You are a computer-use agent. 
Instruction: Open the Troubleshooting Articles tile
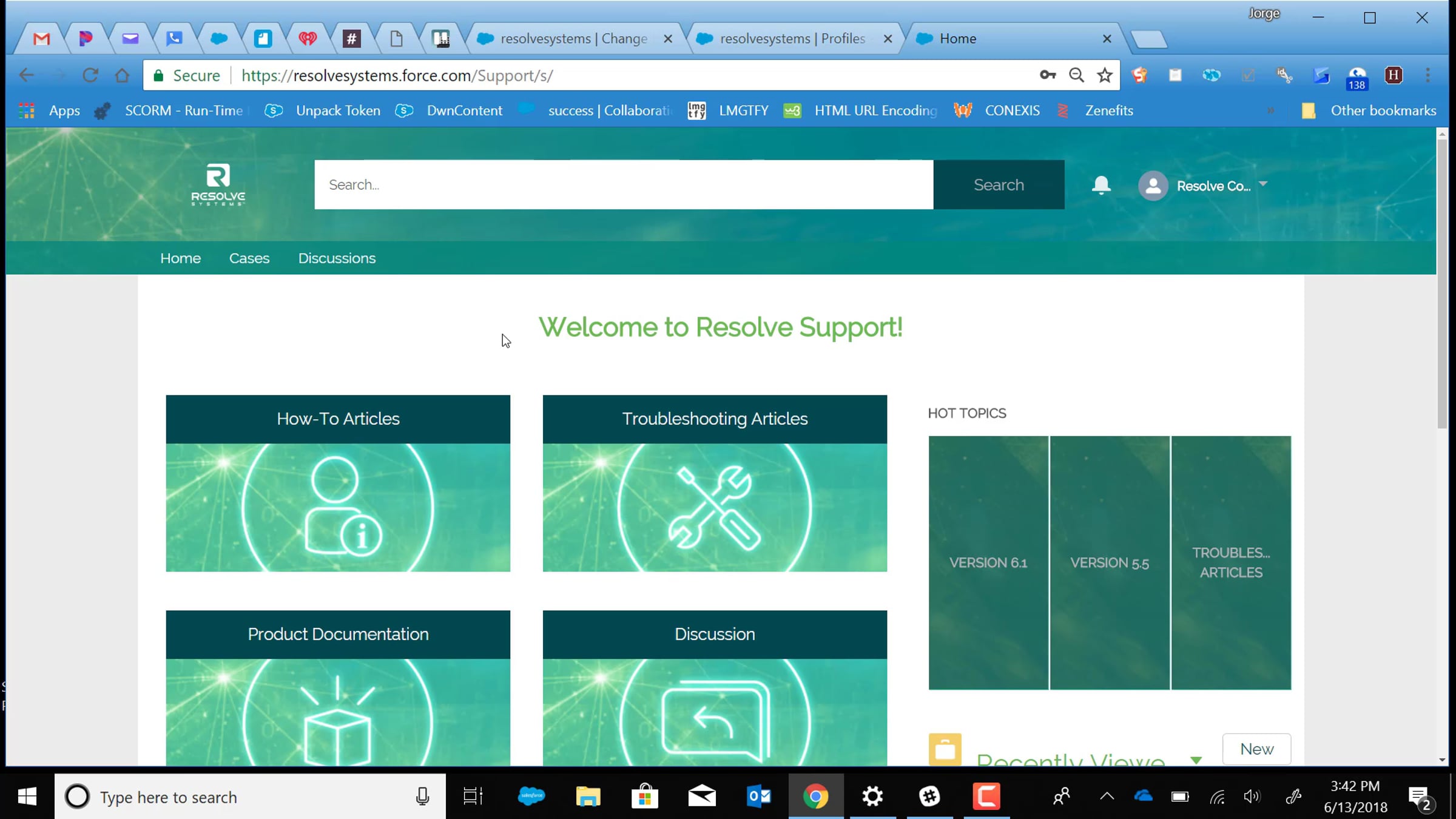714,484
